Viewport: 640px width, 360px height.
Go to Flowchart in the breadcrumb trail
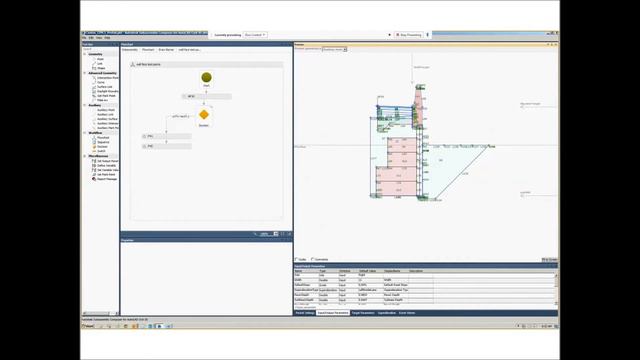click(x=148, y=50)
